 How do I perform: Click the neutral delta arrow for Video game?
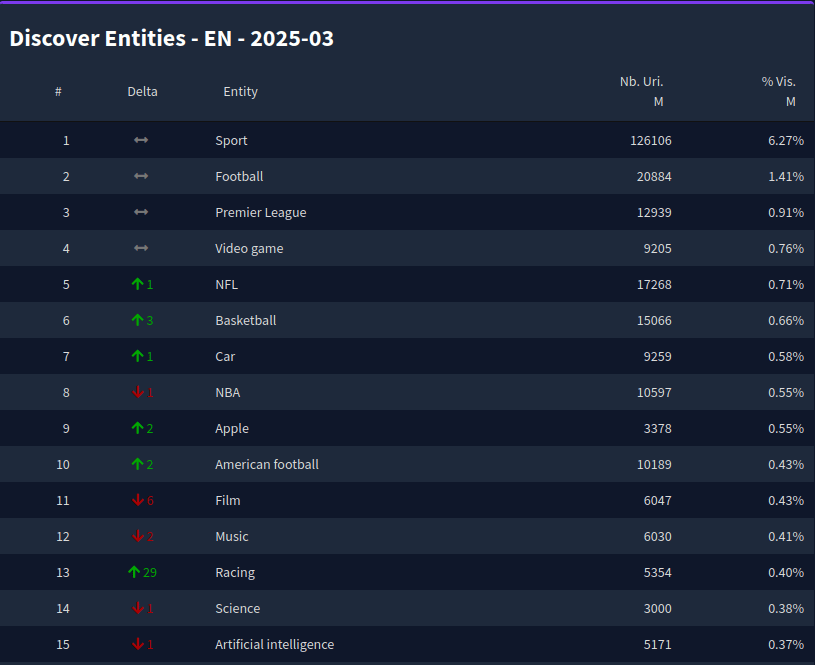(x=141, y=248)
